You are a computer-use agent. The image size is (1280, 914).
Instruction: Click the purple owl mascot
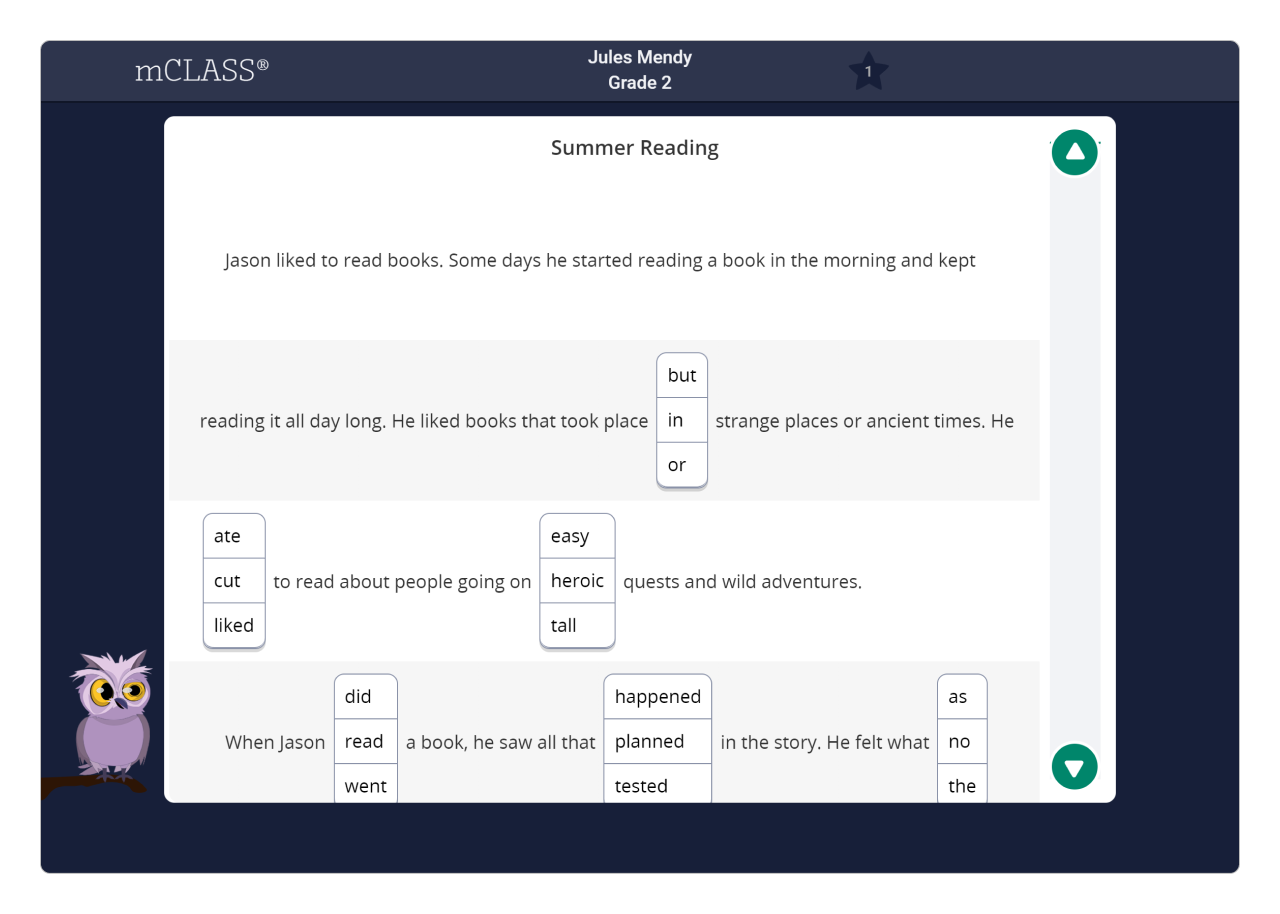(x=111, y=716)
